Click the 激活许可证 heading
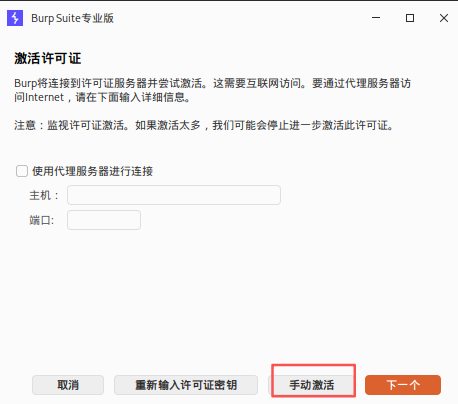The height and width of the screenshot is (404, 458). click(x=48, y=58)
